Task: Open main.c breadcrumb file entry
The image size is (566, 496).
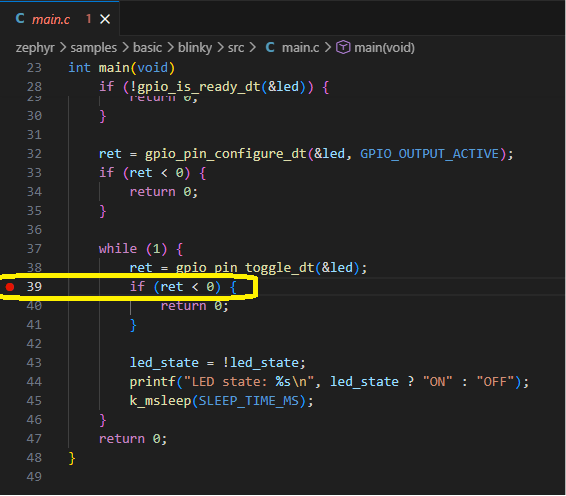Action: click(x=300, y=48)
